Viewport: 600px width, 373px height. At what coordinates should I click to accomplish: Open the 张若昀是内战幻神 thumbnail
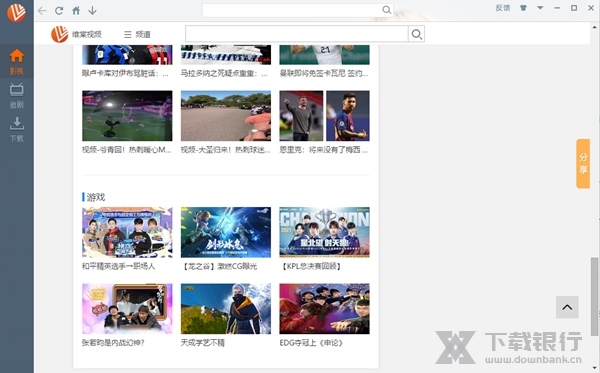(127, 309)
